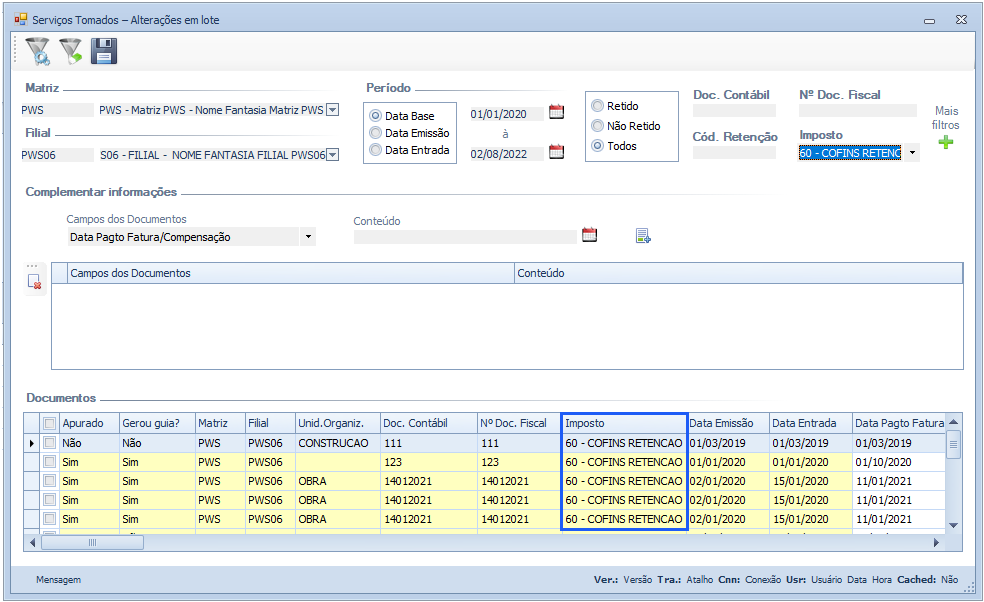
Task: Open the Conteúdo calendar icon
Action: pos(589,235)
